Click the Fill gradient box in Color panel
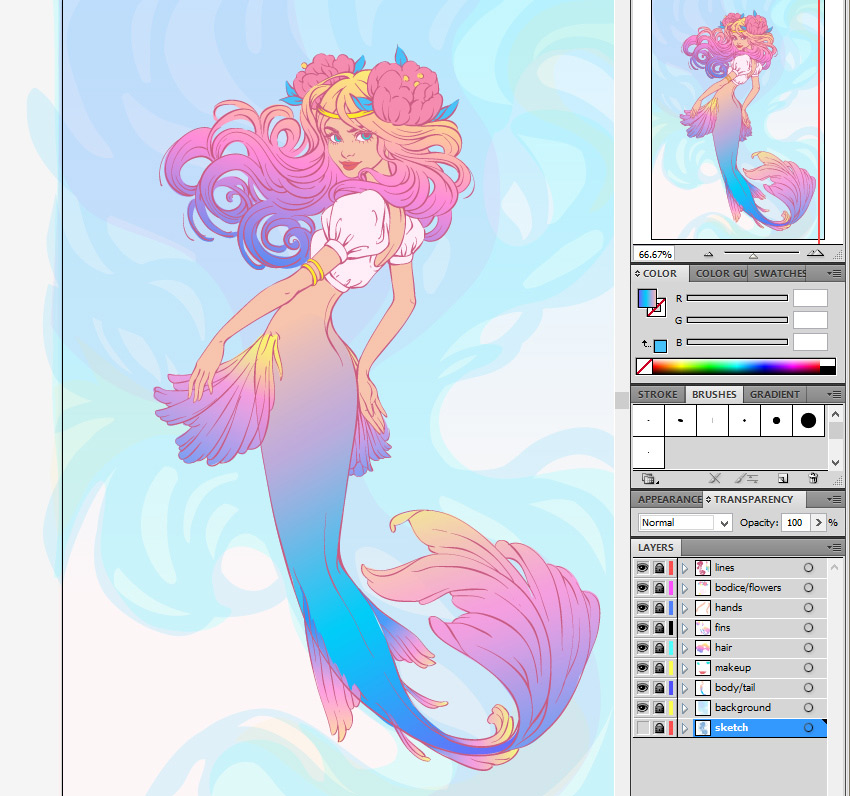This screenshot has height=796, width=850. [x=647, y=299]
